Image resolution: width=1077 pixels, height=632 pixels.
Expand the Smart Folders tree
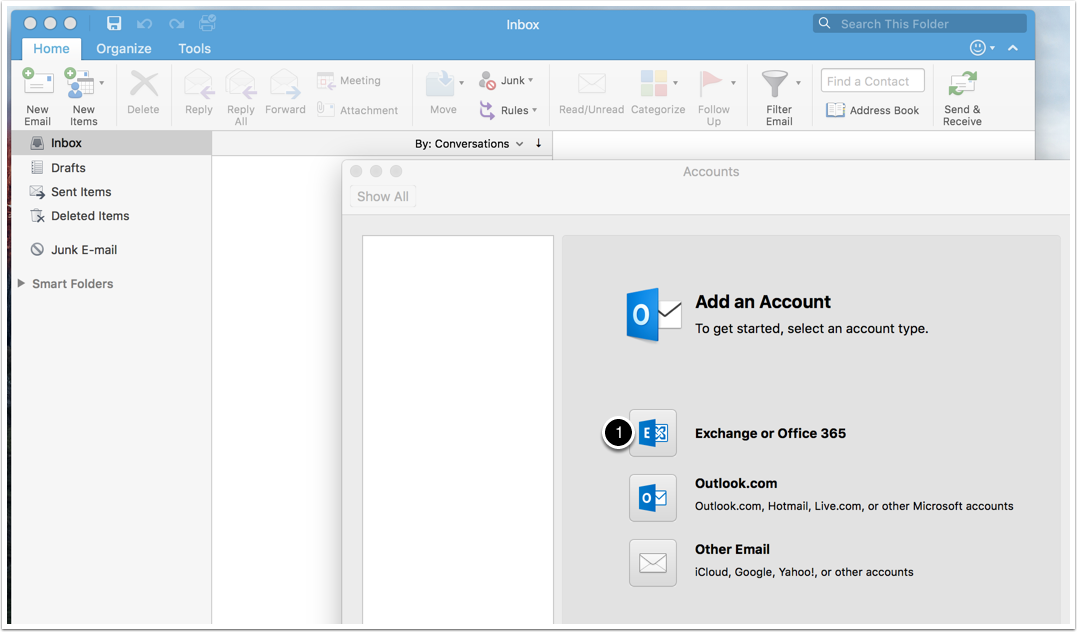(22, 284)
